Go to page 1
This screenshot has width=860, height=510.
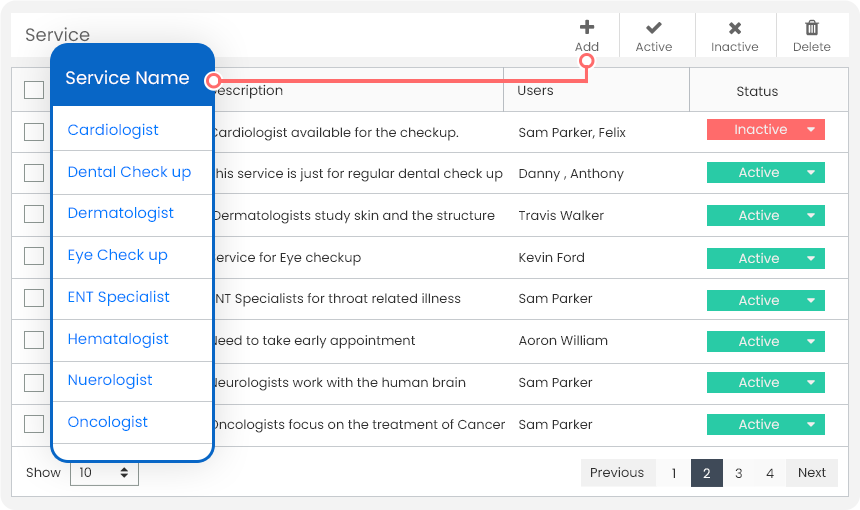(x=674, y=473)
